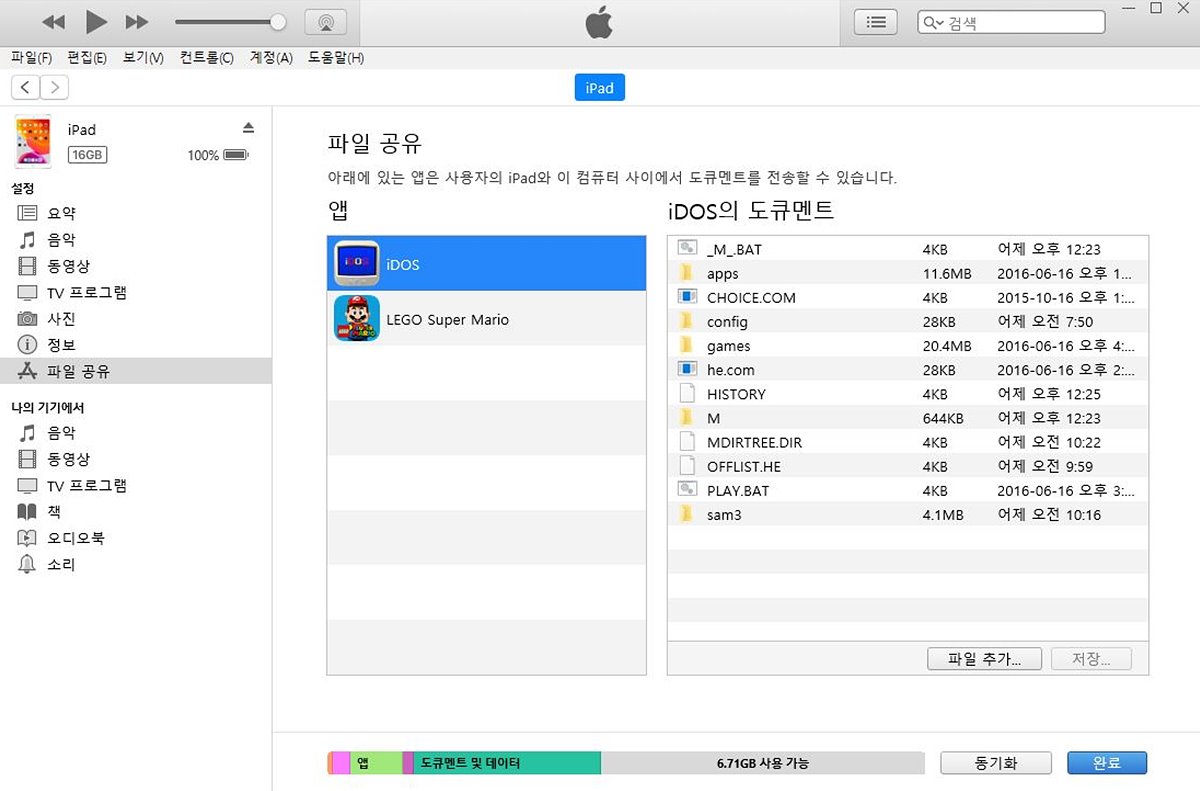The height and width of the screenshot is (791, 1200).
Task: Select the iPad device tab
Action: tap(599, 88)
